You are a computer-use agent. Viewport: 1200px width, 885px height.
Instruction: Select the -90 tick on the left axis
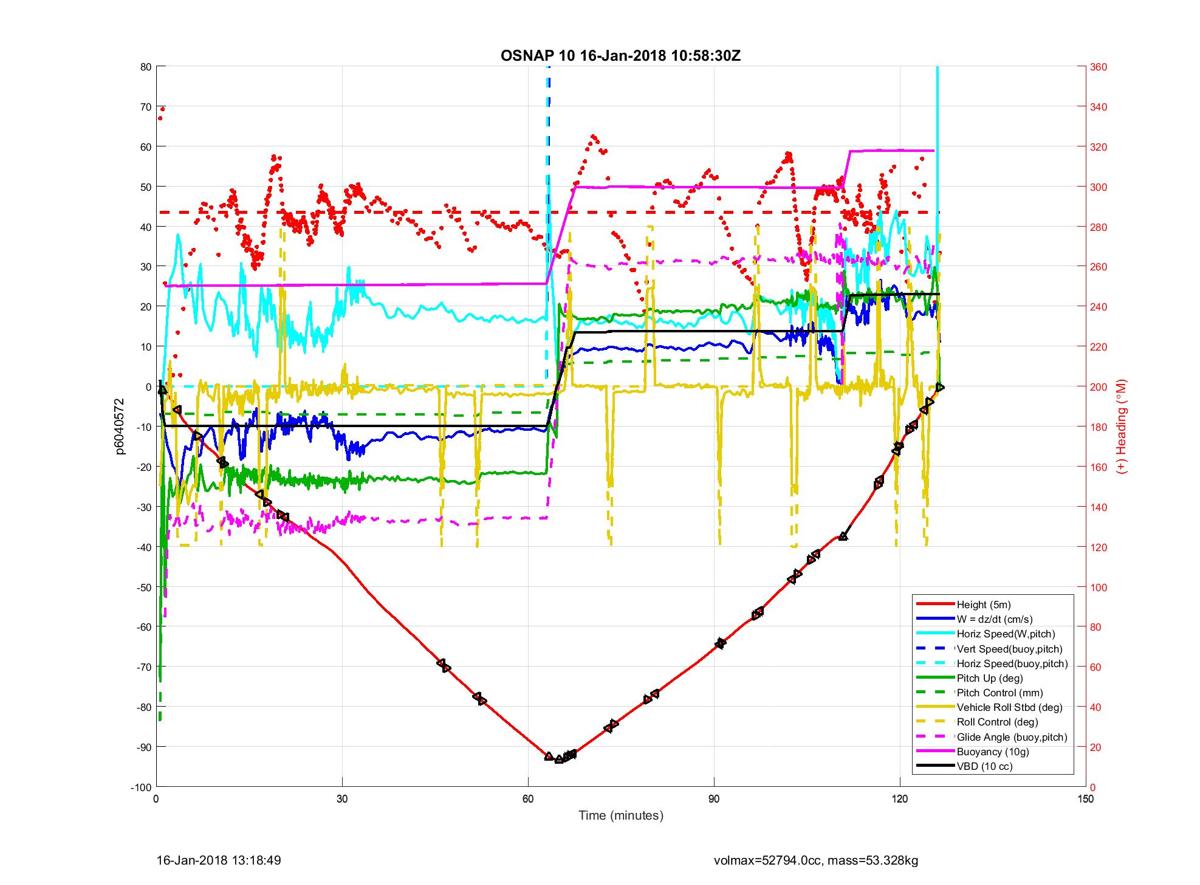[x=142, y=747]
